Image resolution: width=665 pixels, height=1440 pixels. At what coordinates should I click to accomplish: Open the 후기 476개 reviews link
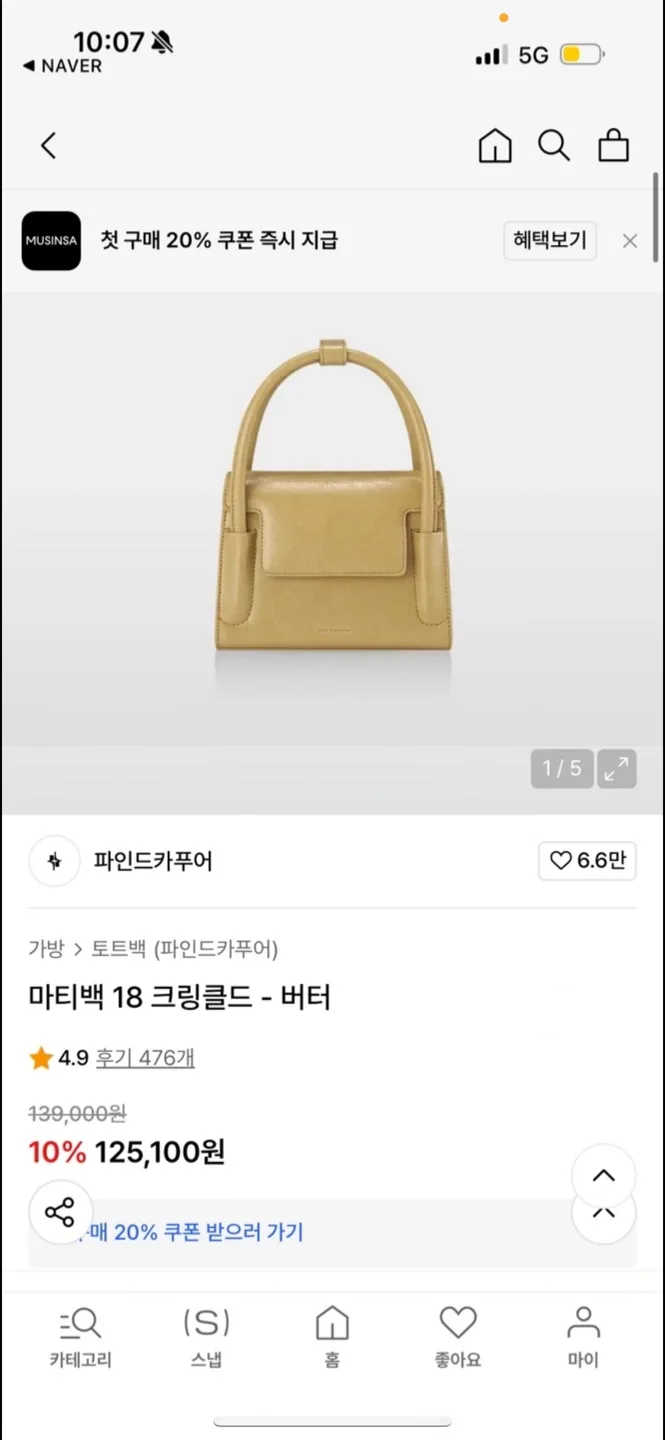click(x=145, y=1058)
